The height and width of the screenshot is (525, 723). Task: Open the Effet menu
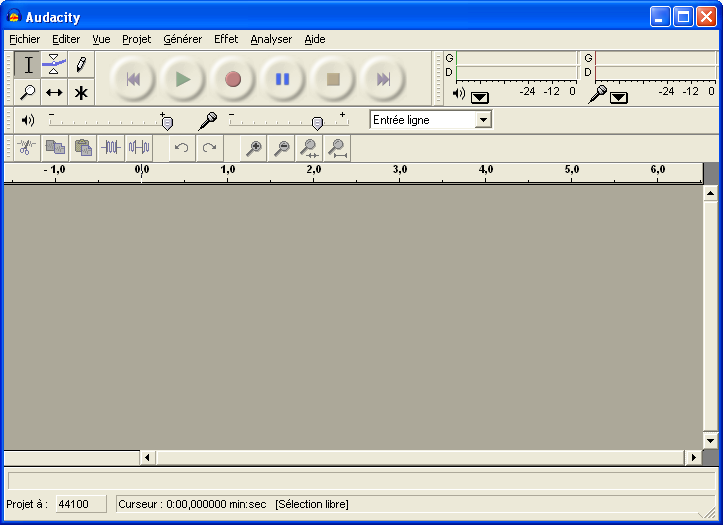(226, 40)
